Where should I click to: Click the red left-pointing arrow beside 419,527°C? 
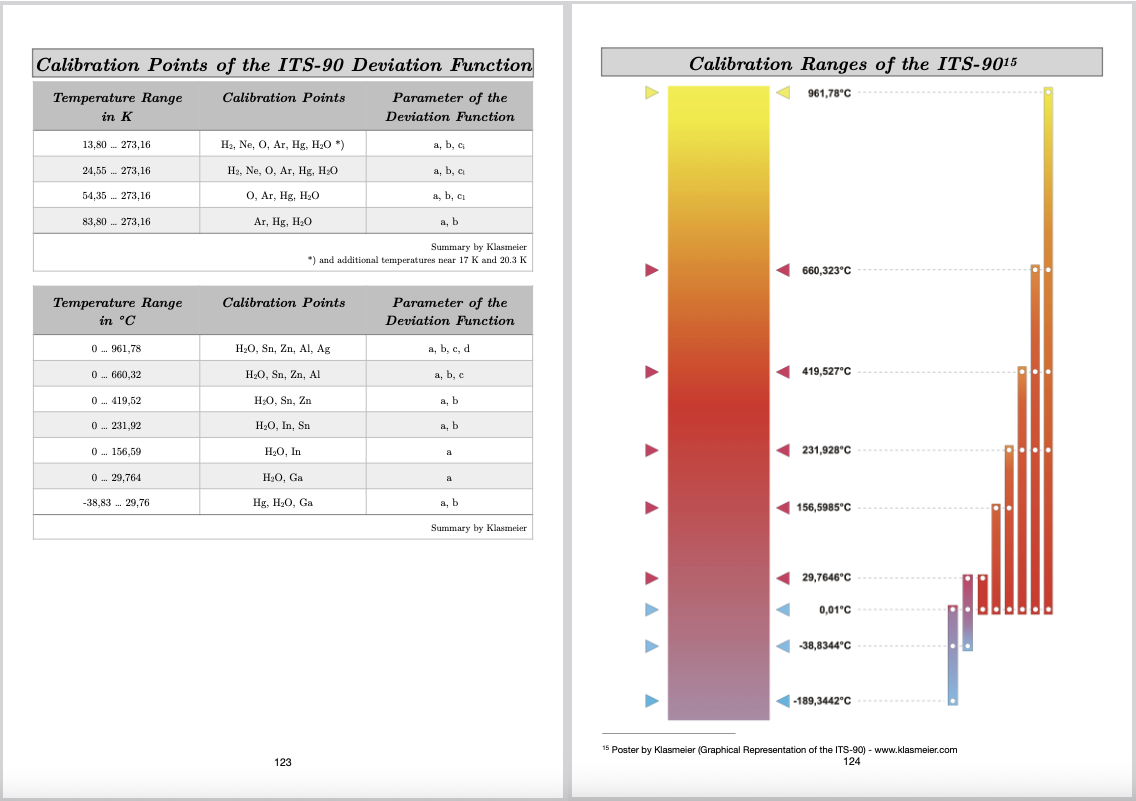click(x=784, y=372)
